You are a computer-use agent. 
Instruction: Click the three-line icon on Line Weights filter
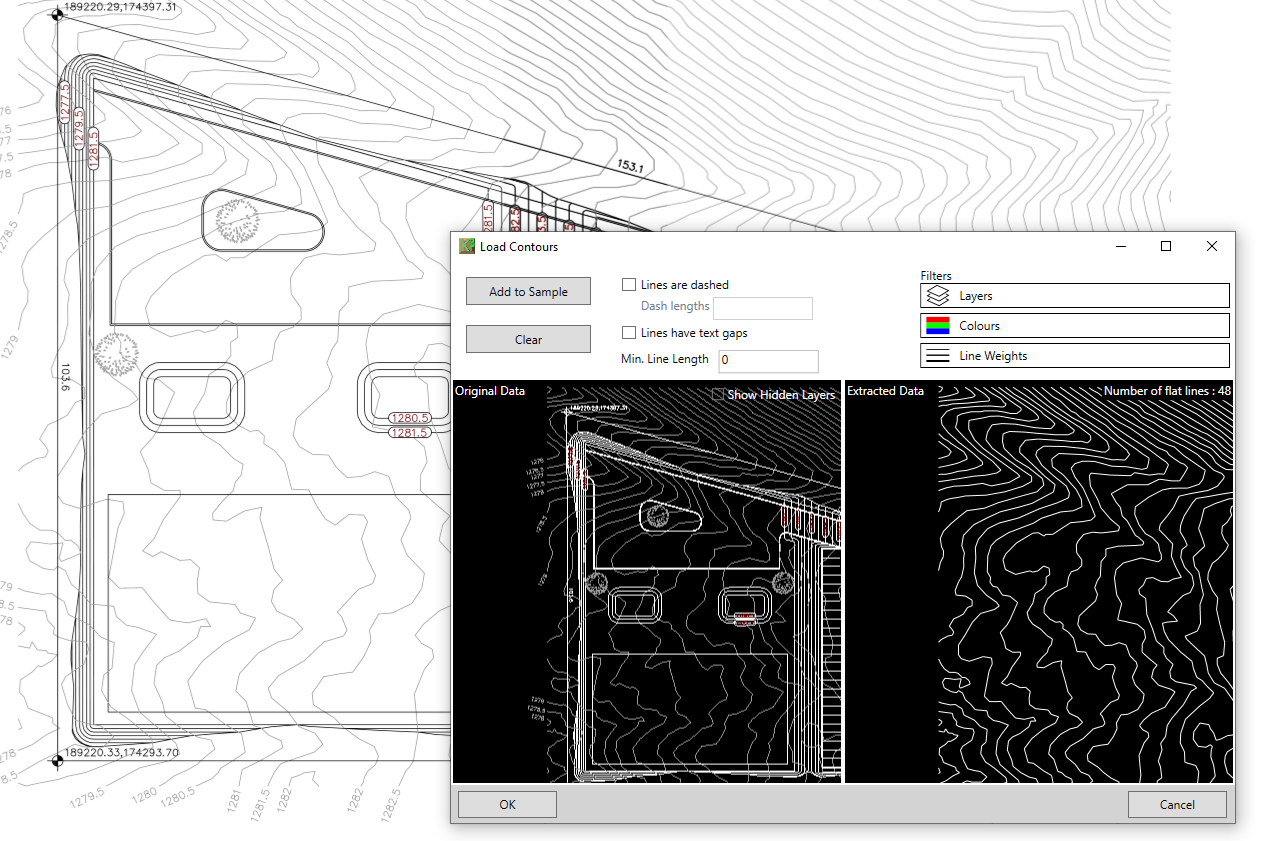click(937, 355)
